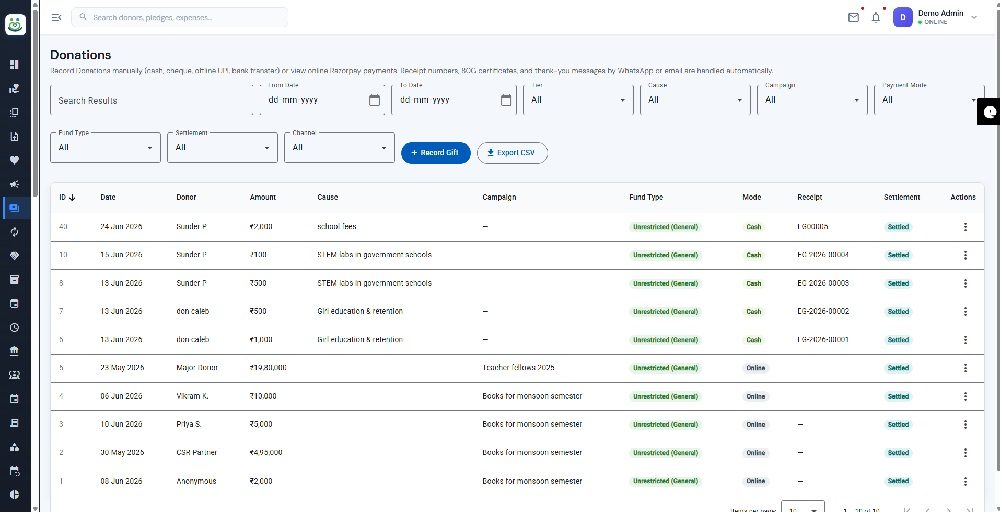Viewport: 1002px width, 514px height.
Task: Click the floating dark widget at right edge
Action: coord(990,113)
